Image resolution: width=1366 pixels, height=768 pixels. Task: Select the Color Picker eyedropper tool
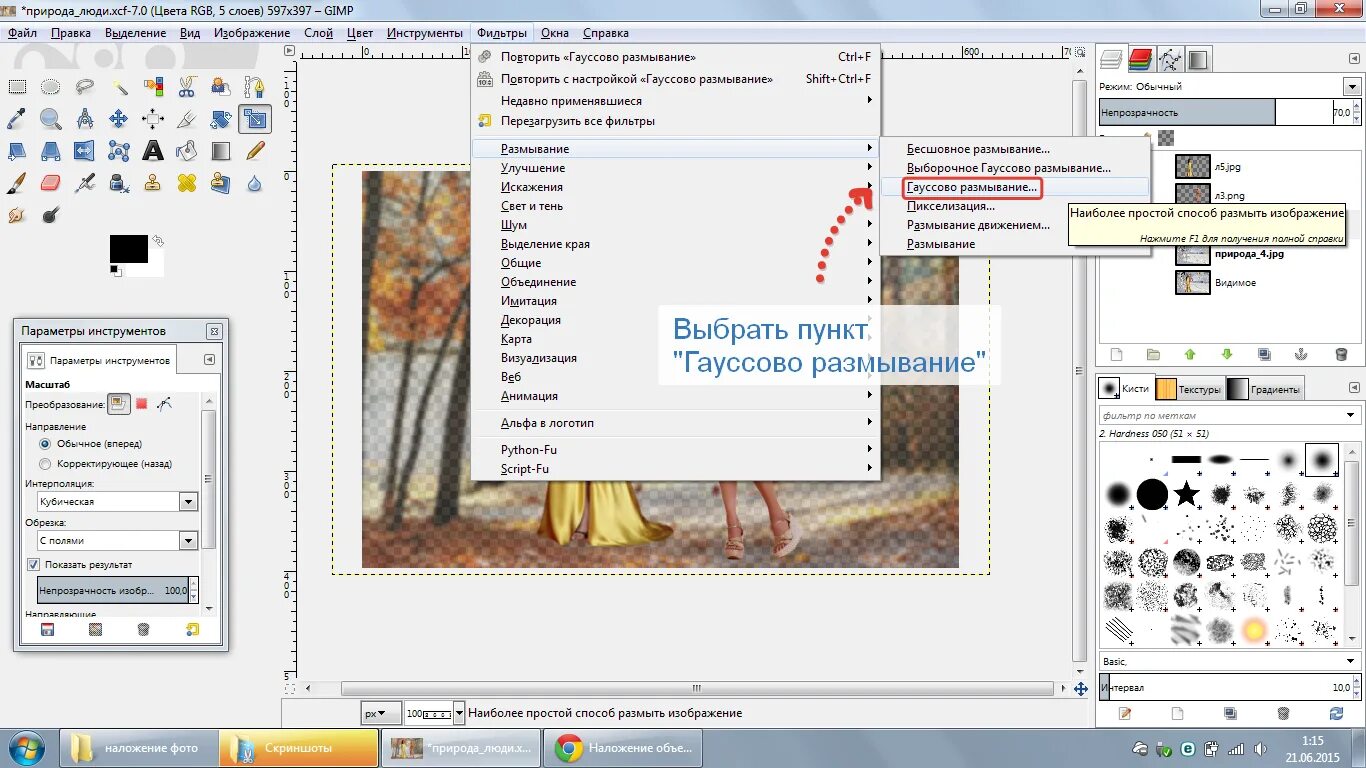click(x=17, y=119)
